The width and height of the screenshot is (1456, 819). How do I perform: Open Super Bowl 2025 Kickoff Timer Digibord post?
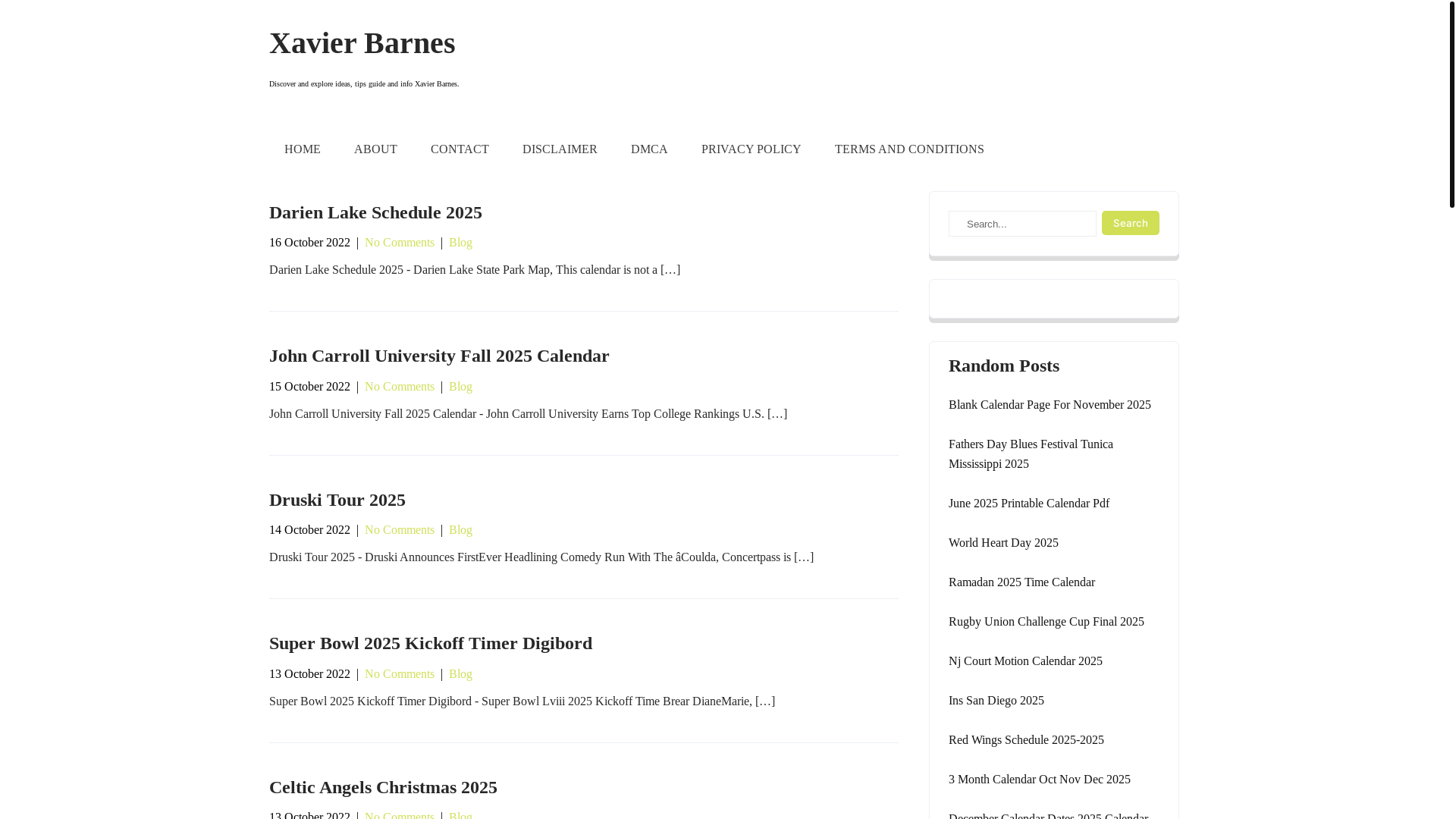pos(431,643)
